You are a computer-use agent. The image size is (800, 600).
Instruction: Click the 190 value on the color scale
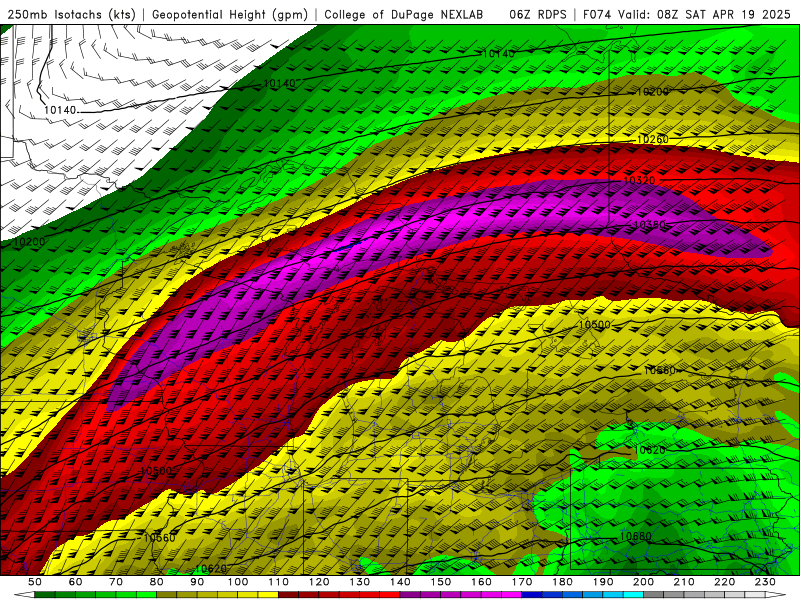pos(603,582)
